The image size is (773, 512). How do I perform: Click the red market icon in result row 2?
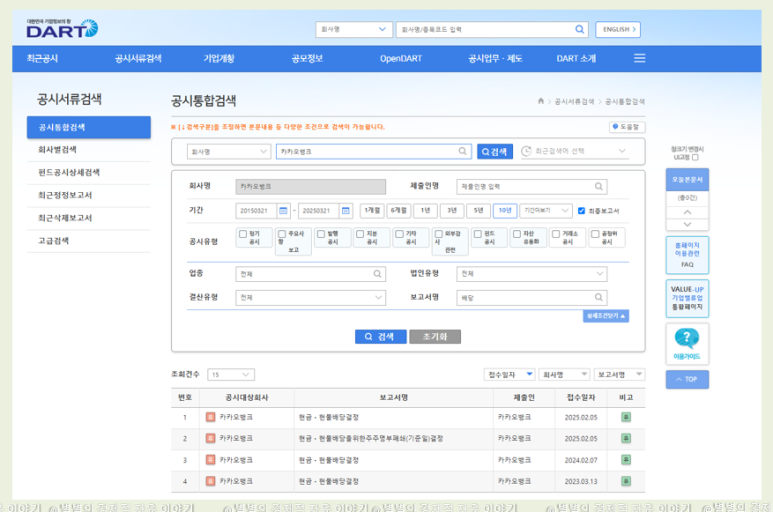coord(211,438)
